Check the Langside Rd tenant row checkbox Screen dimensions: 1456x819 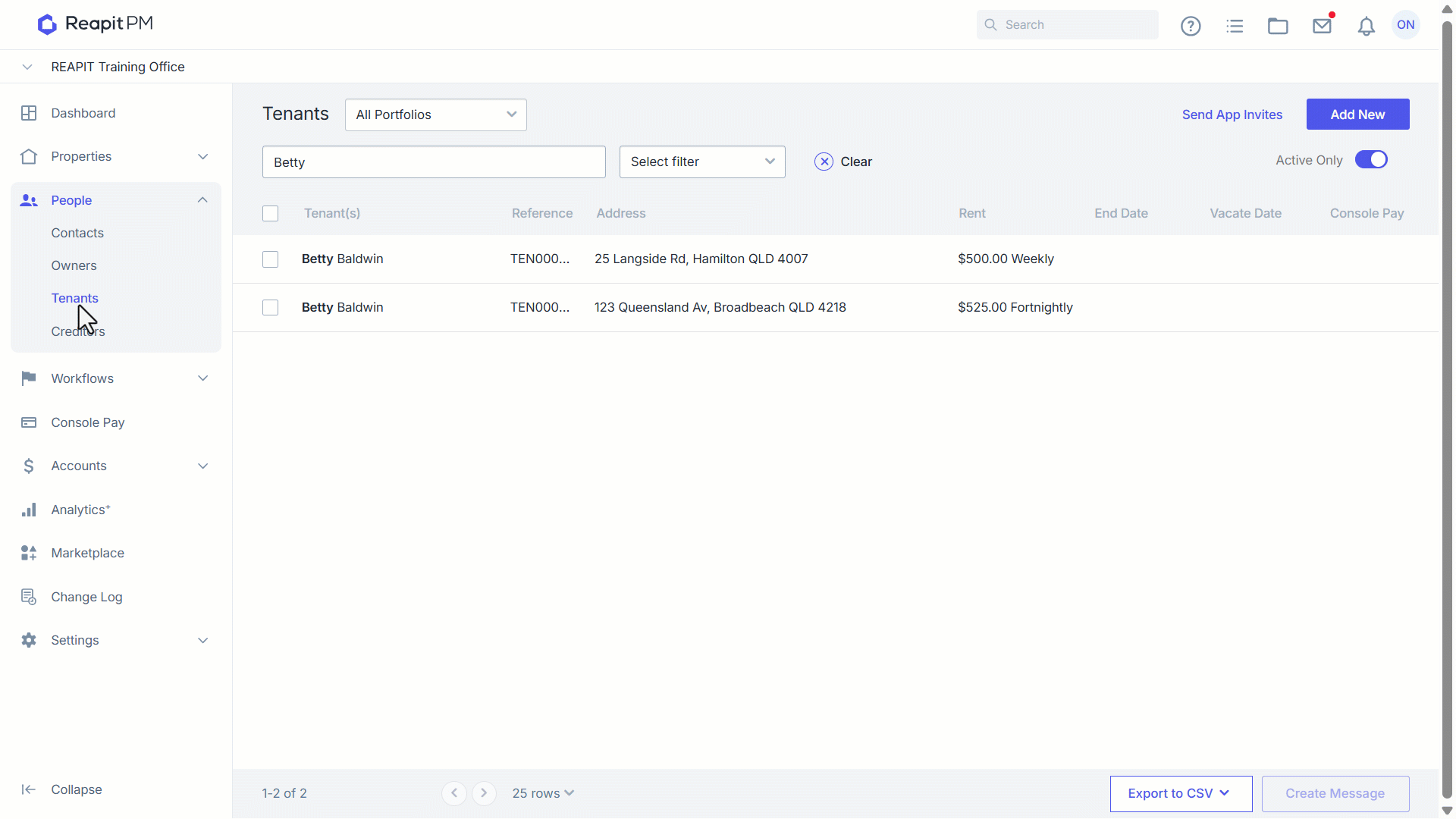(x=270, y=259)
